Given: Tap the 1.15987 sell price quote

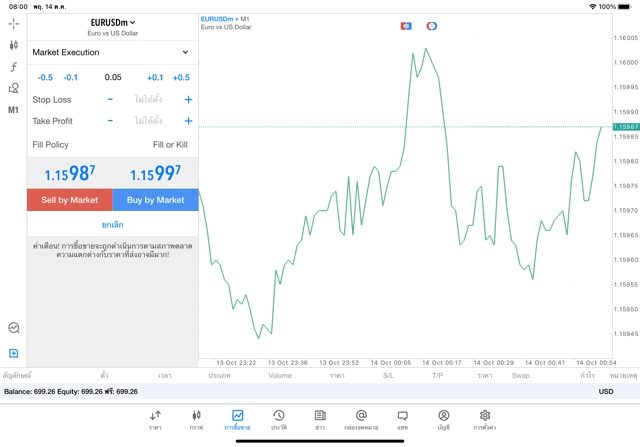Looking at the screenshot, I should tap(70, 173).
